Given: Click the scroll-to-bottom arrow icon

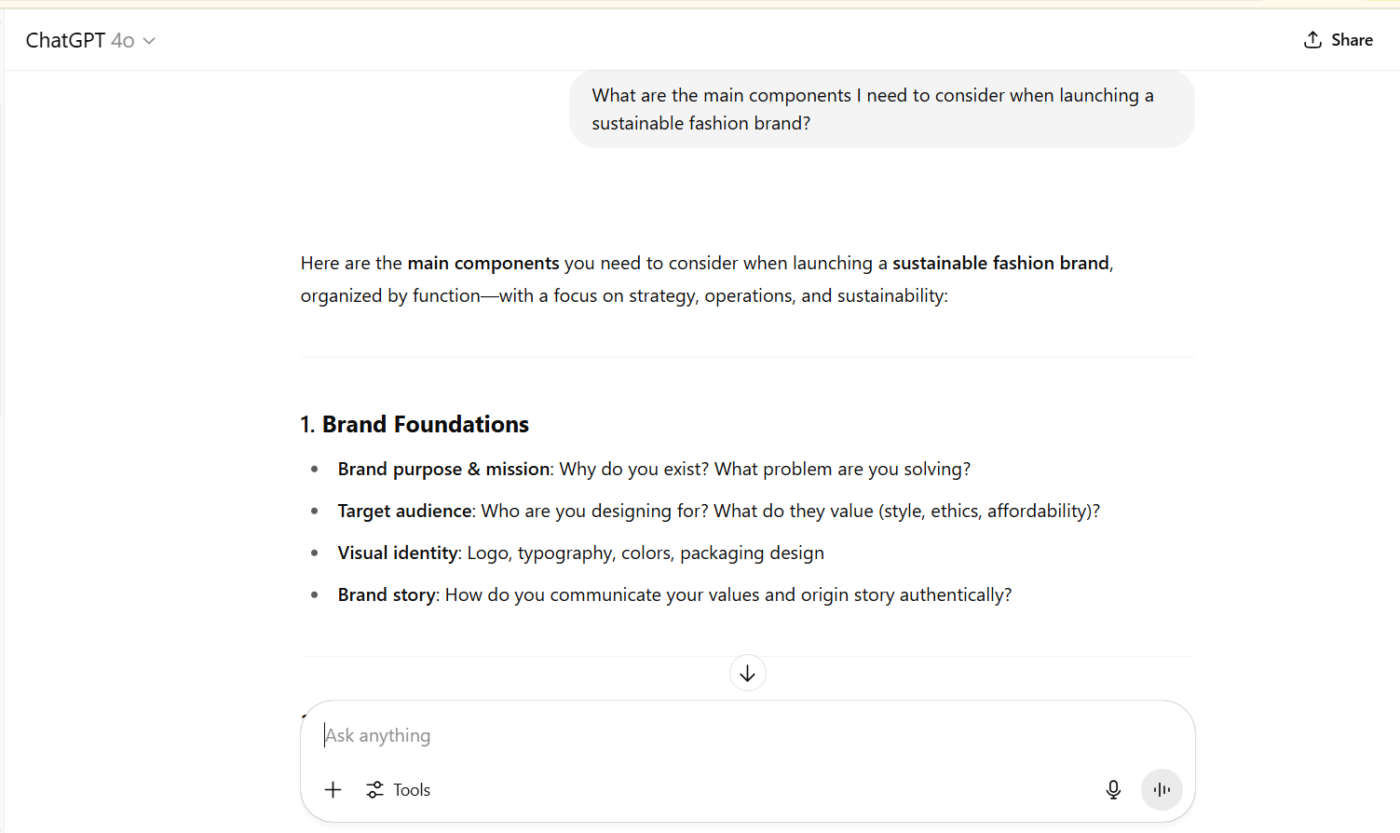Looking at the screenshot, I should [x=747, y=672].
